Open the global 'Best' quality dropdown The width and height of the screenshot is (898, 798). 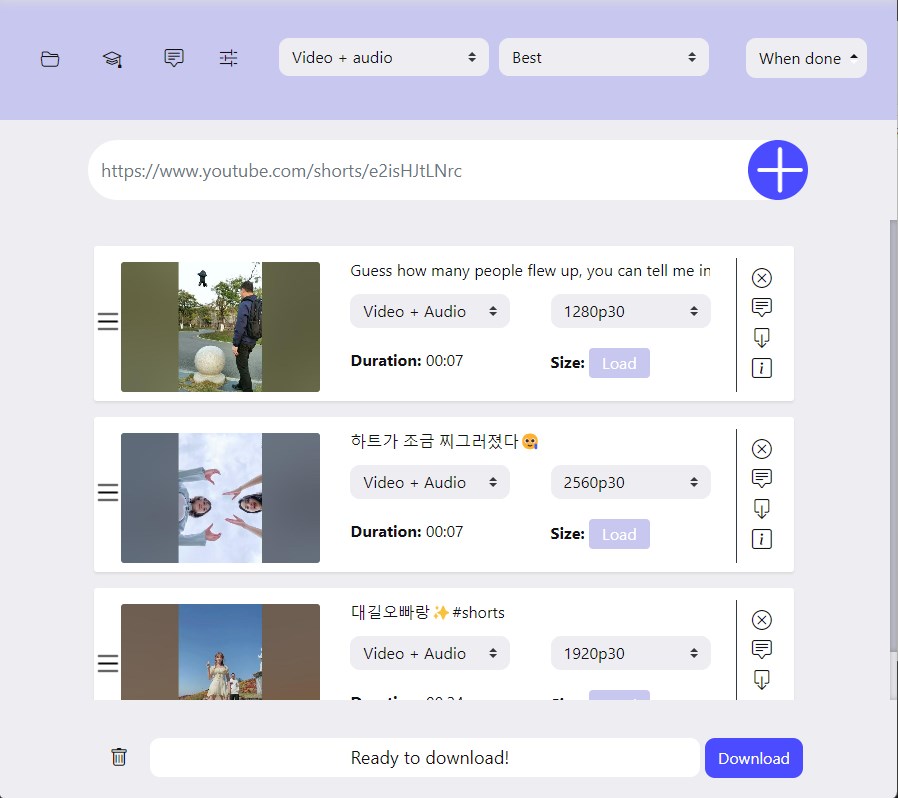(604, 57)
